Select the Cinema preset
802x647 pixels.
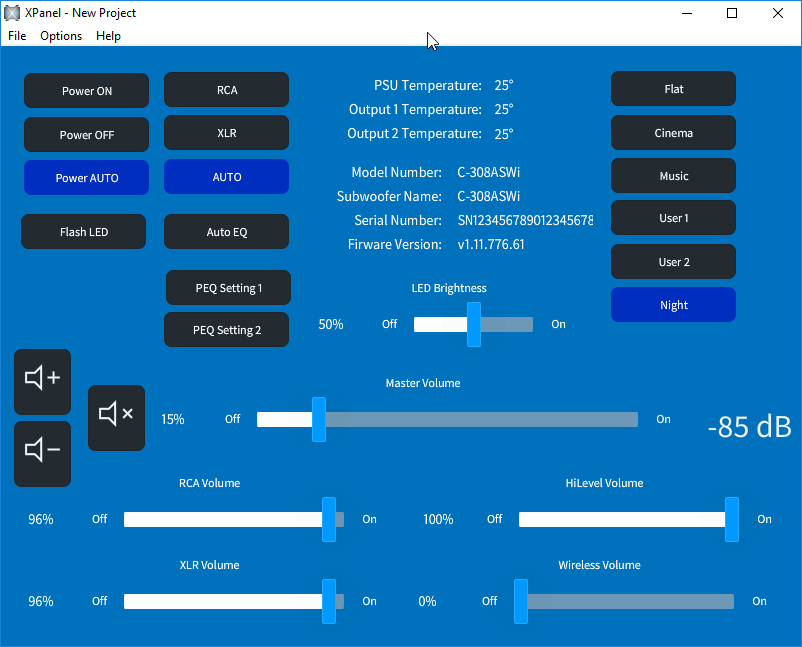673,133
